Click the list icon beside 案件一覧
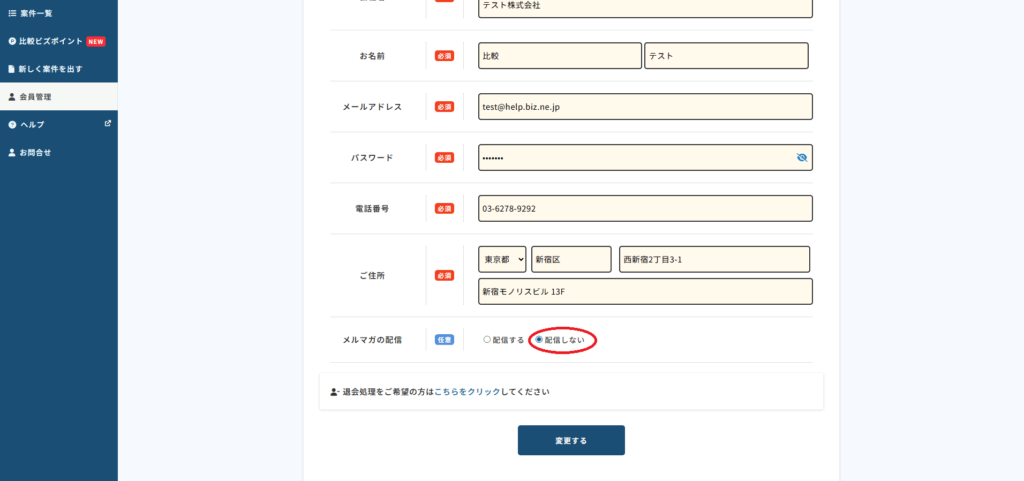Viewport: 1024px width, 481px height. (12, 13)
